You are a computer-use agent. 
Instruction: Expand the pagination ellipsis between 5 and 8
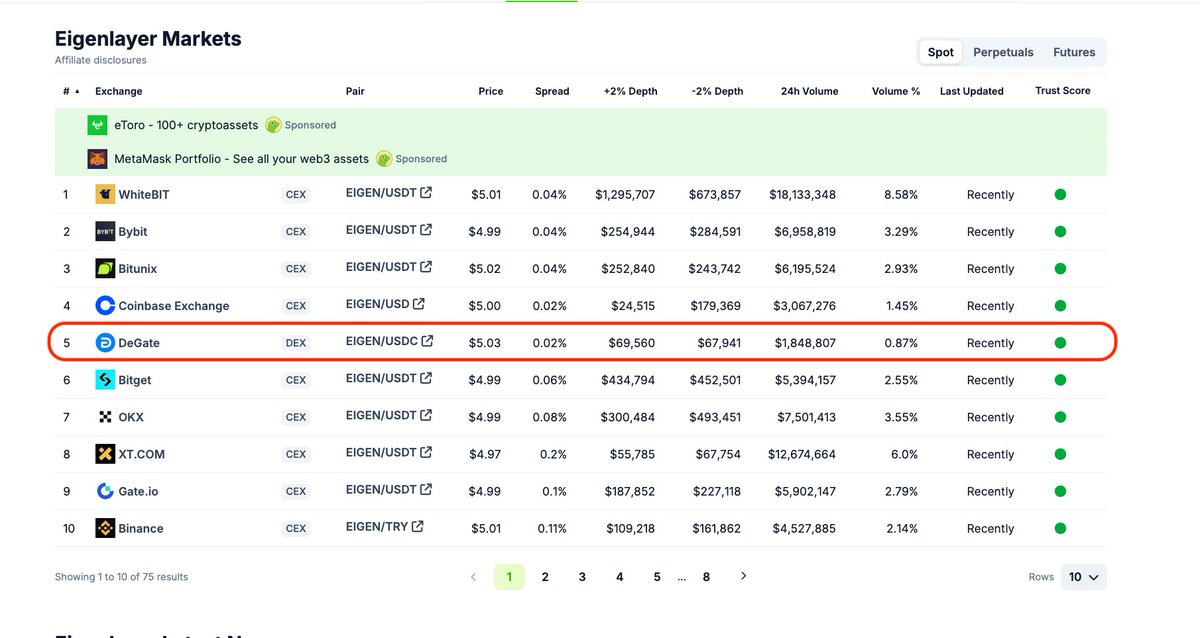click(x=682, y=577)
